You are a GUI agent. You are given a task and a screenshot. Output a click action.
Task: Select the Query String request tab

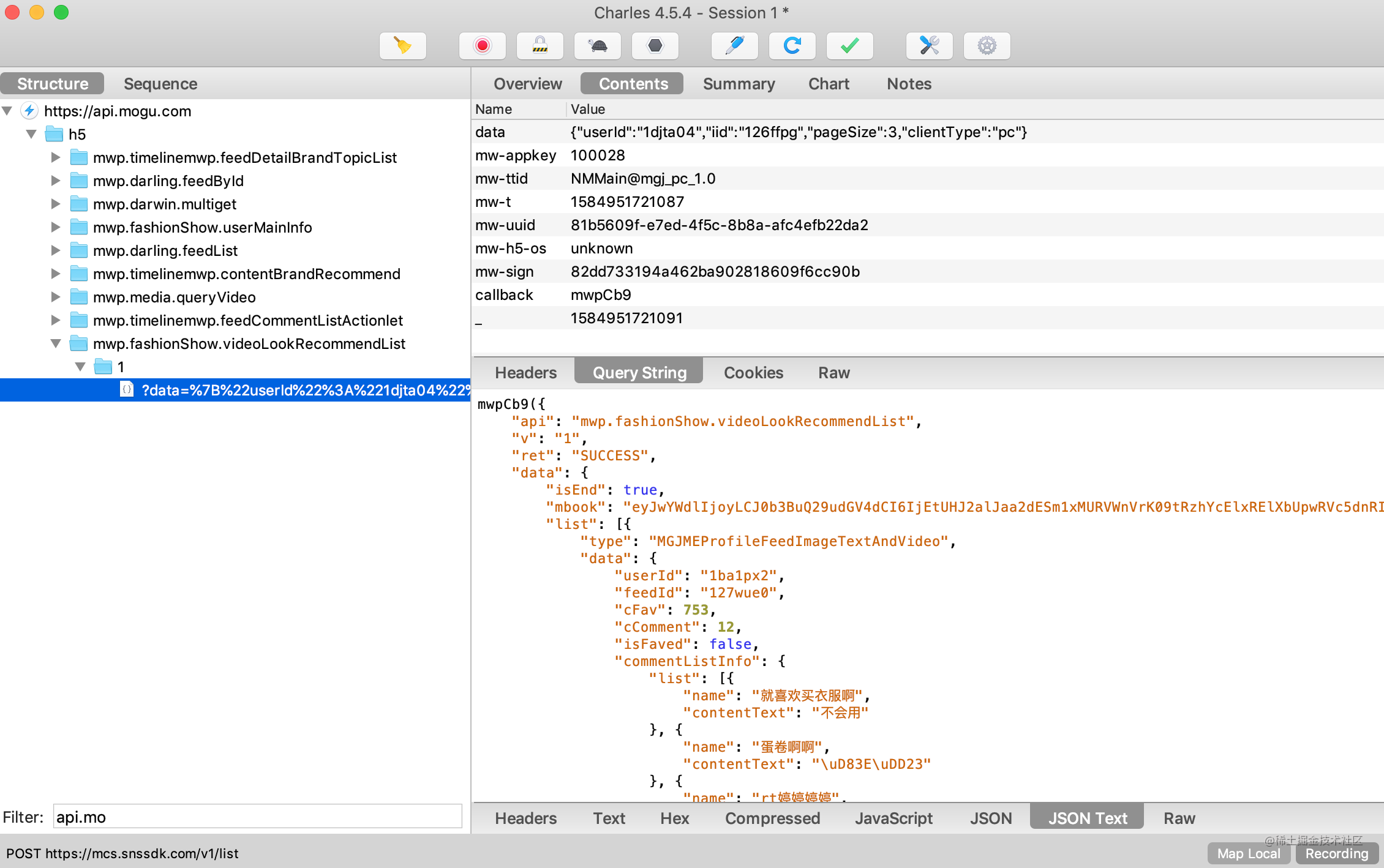(639, 372)
